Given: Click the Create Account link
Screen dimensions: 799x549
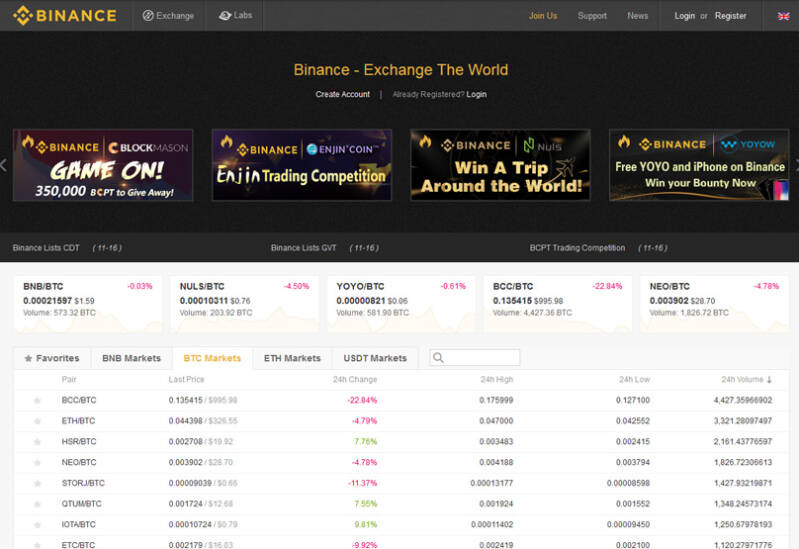Looking at the screenshot, I should pyautogui.click(x=342, y=94).
